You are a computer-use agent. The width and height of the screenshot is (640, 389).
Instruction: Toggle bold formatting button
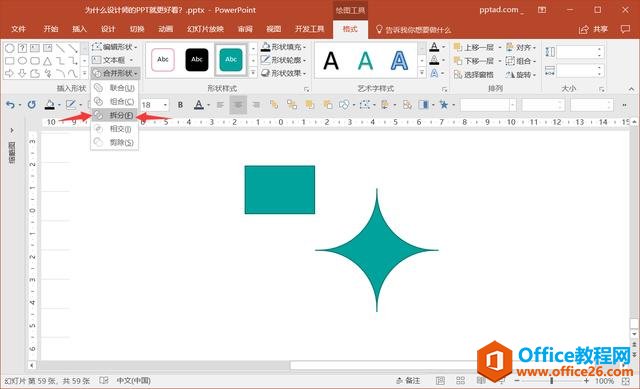pos(180,105)
